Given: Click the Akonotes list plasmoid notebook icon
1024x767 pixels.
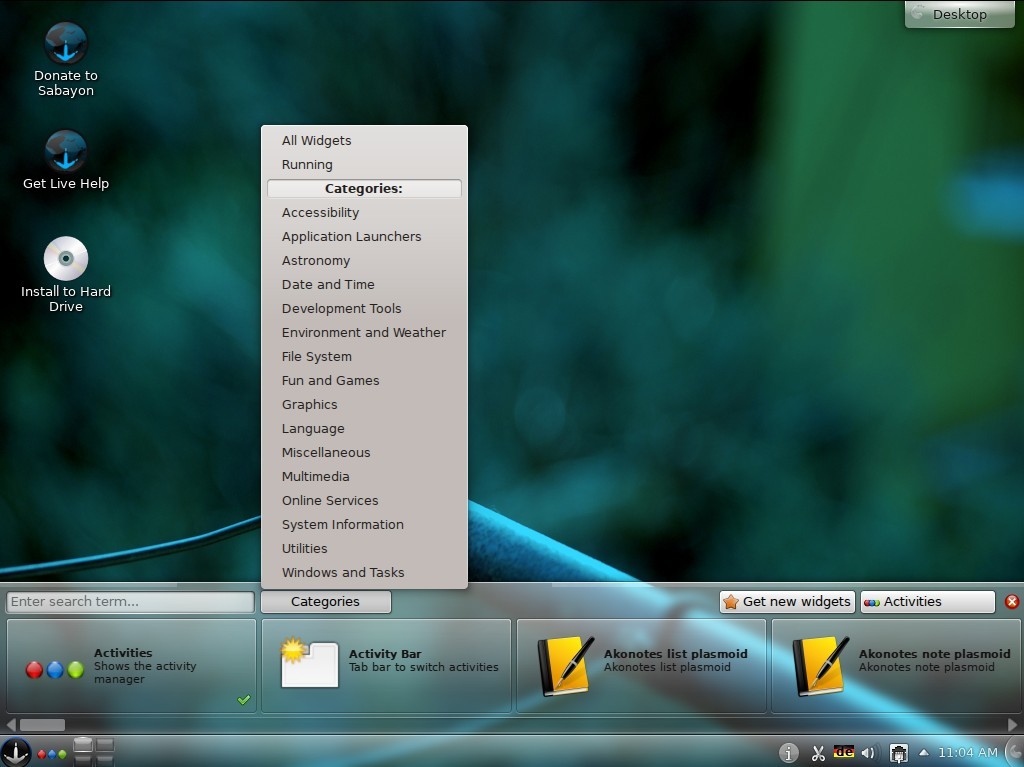Looking at the screenshot, I should click(x=566, y=666).
